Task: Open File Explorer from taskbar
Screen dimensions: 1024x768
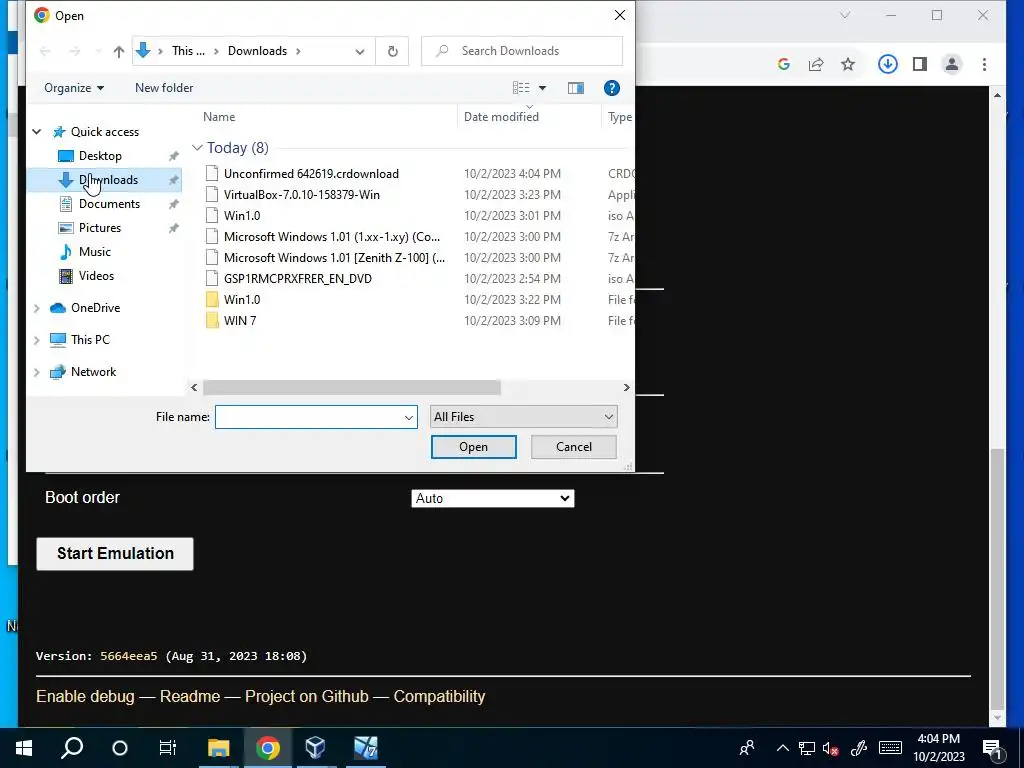Action: click(218, 748)
